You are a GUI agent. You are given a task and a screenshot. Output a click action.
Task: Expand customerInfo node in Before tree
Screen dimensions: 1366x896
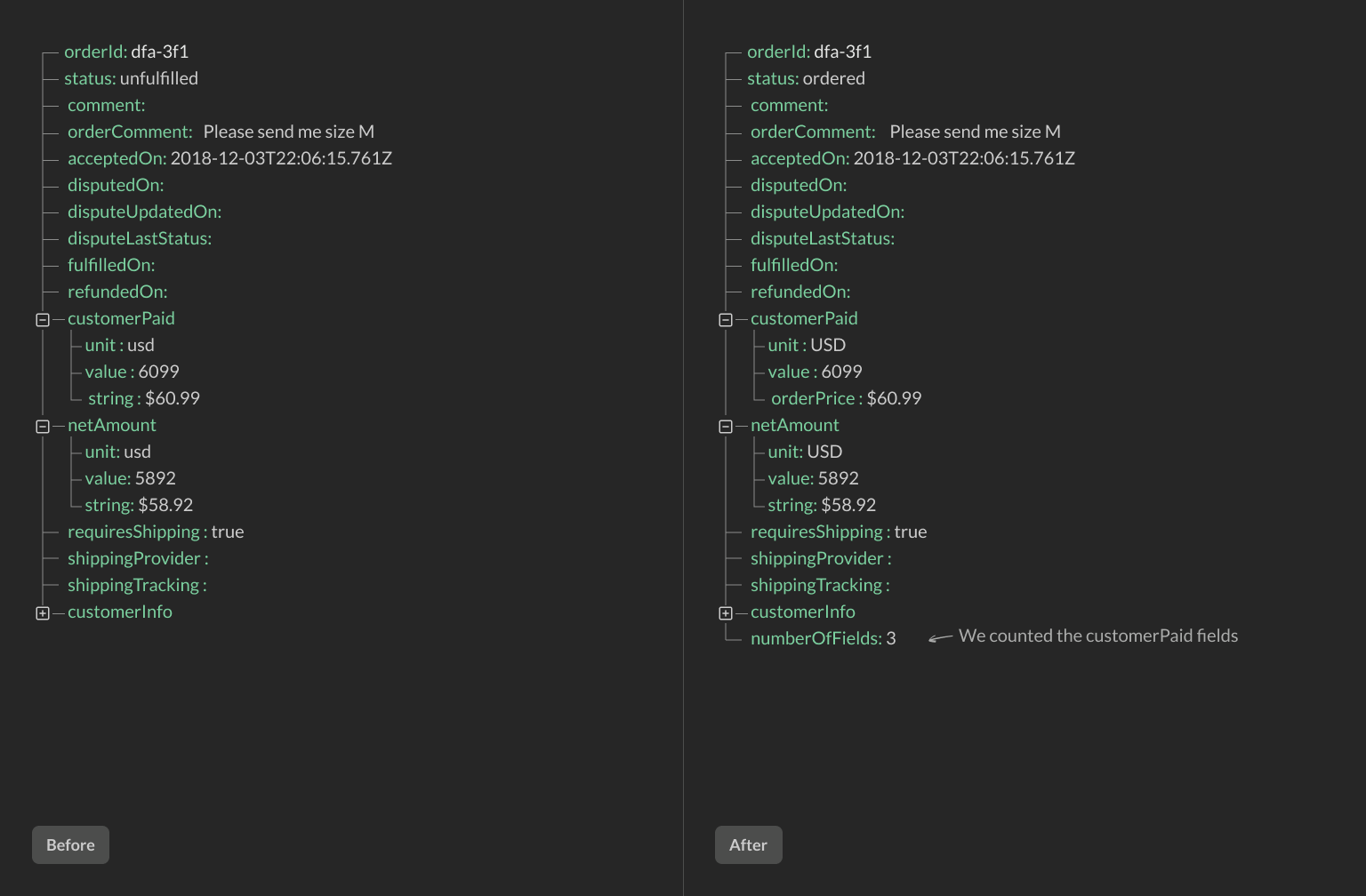(x=43, y=613)
